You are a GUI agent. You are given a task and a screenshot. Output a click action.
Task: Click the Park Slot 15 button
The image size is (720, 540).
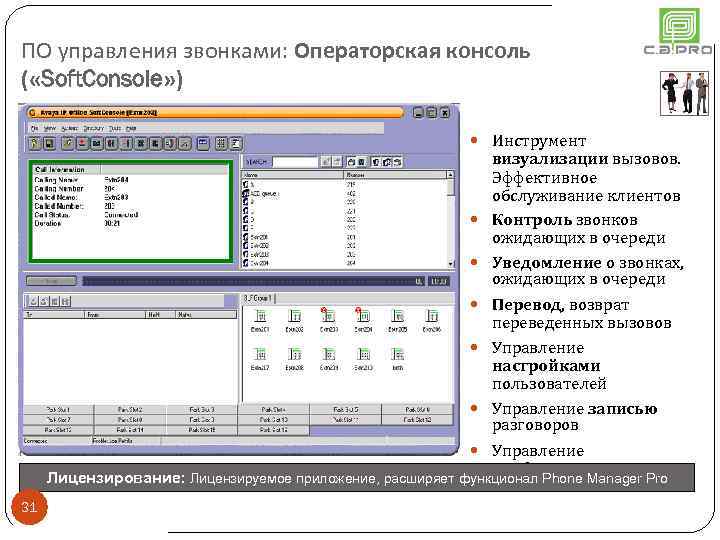(202, 430)
